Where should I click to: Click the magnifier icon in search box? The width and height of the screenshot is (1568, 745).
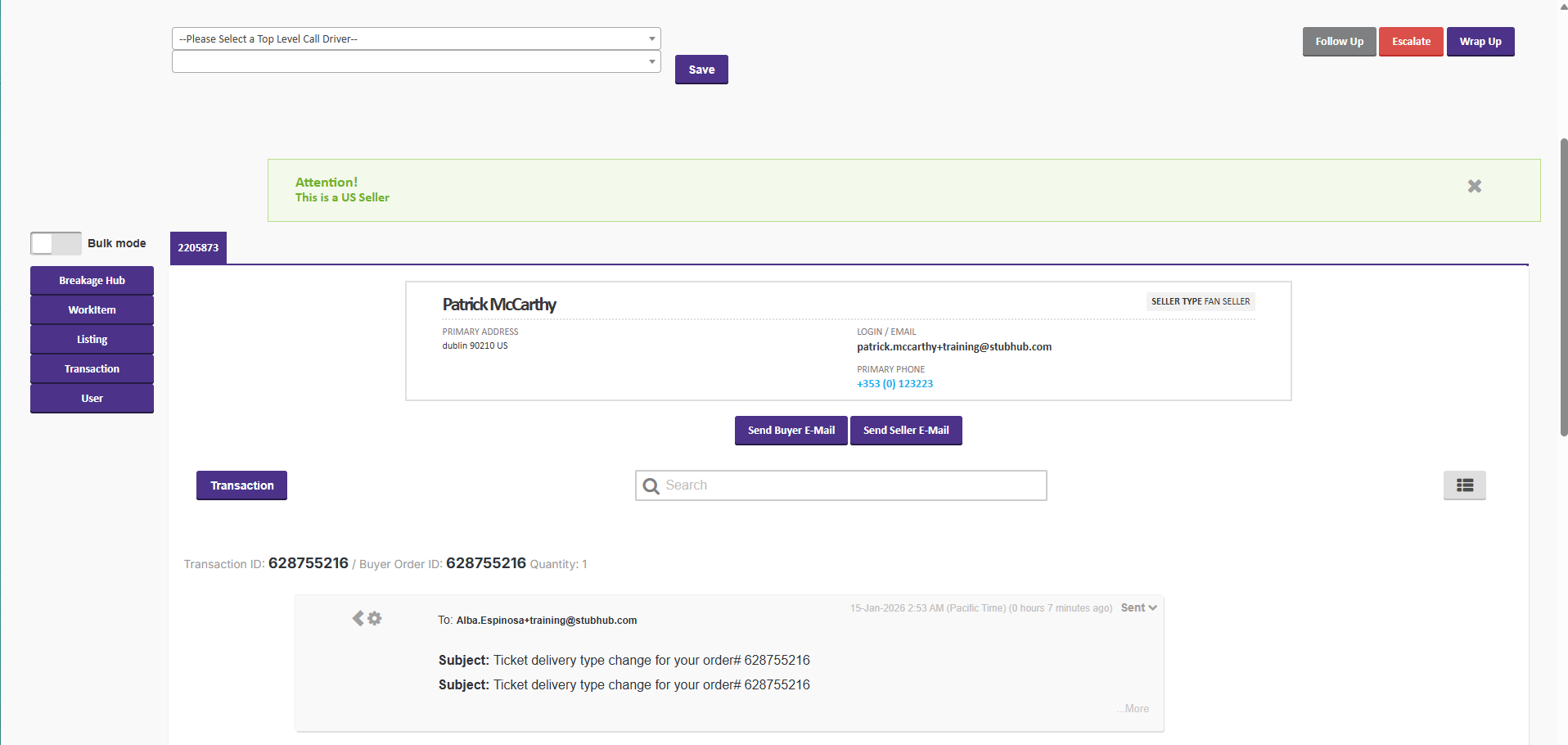coord(651,486)
